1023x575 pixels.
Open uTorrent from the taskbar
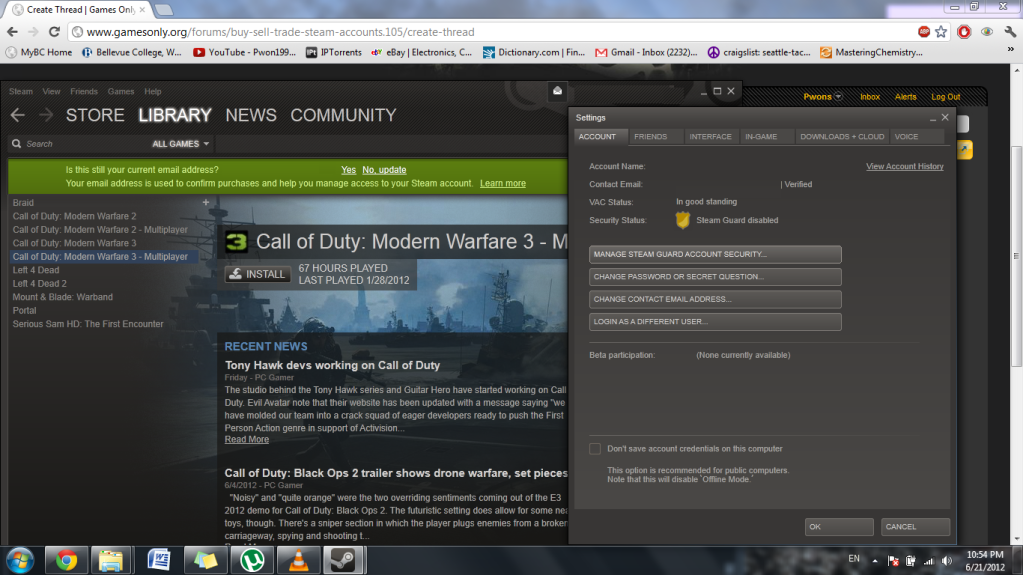(252, 560)
